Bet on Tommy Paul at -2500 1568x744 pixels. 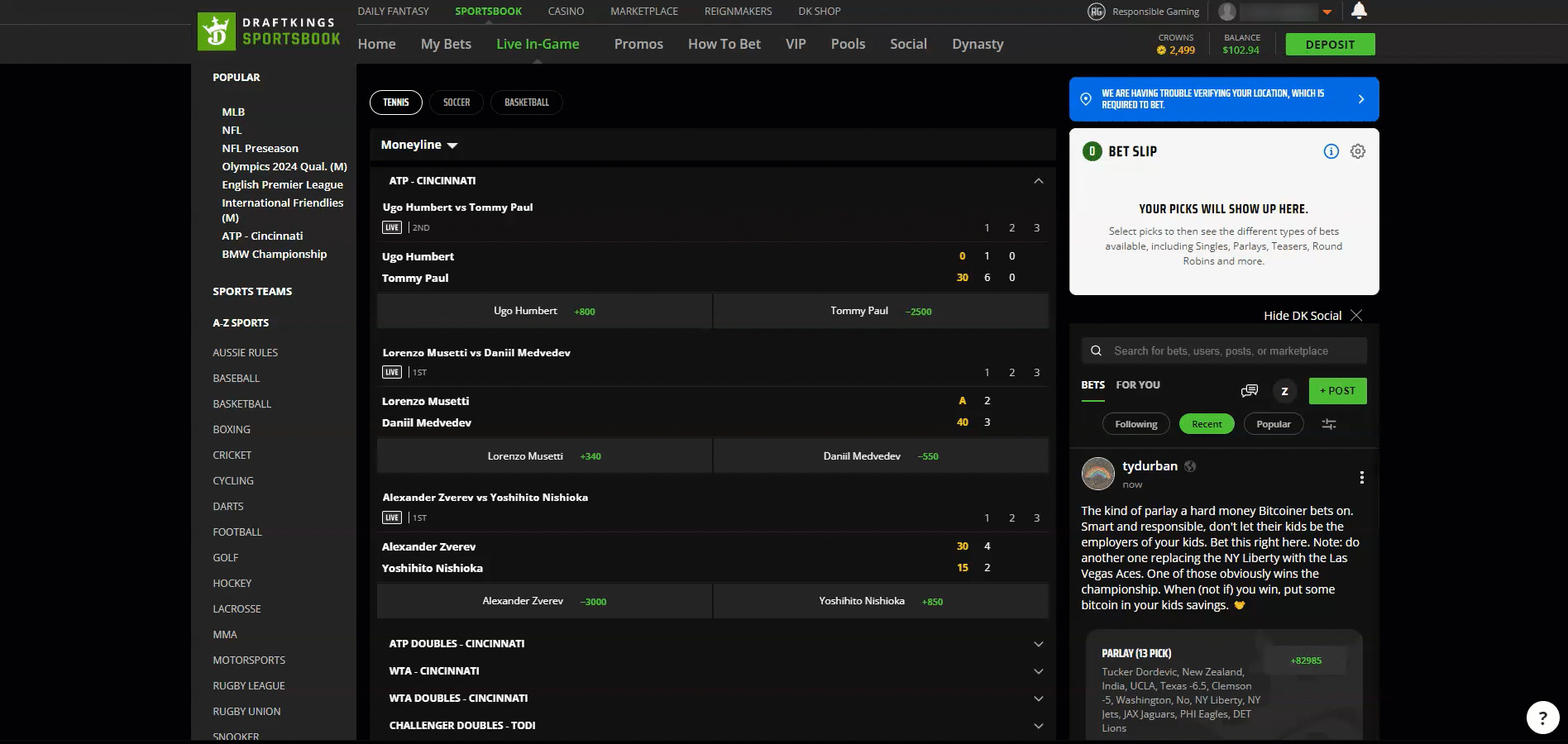pos(881,311)
